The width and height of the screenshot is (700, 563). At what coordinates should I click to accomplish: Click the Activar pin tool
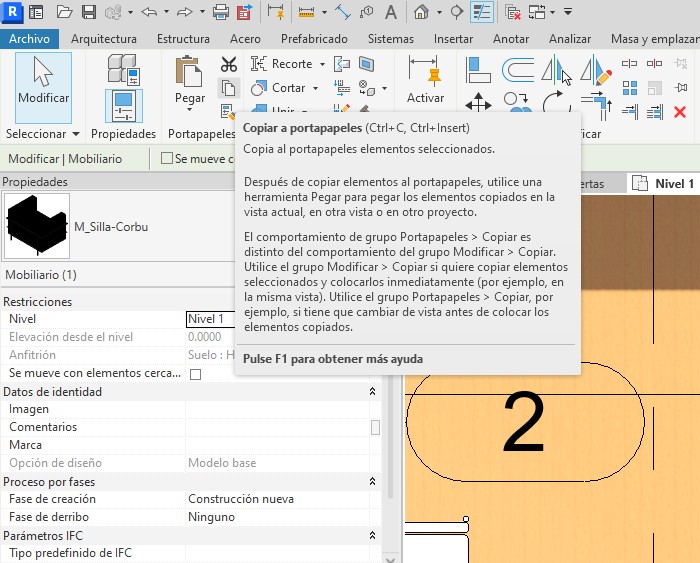pos(425,80)
